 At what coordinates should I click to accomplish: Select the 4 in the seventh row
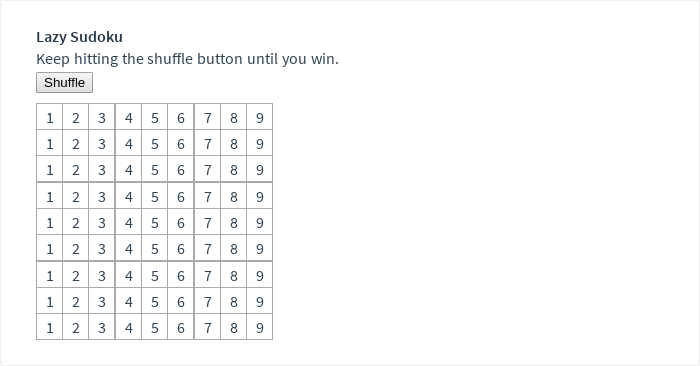129,274
